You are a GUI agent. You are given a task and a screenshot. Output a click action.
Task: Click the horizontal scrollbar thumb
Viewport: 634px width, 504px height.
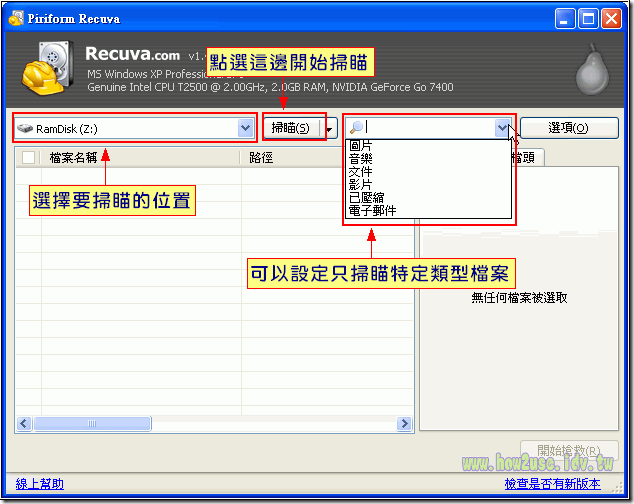coord(92,424)
